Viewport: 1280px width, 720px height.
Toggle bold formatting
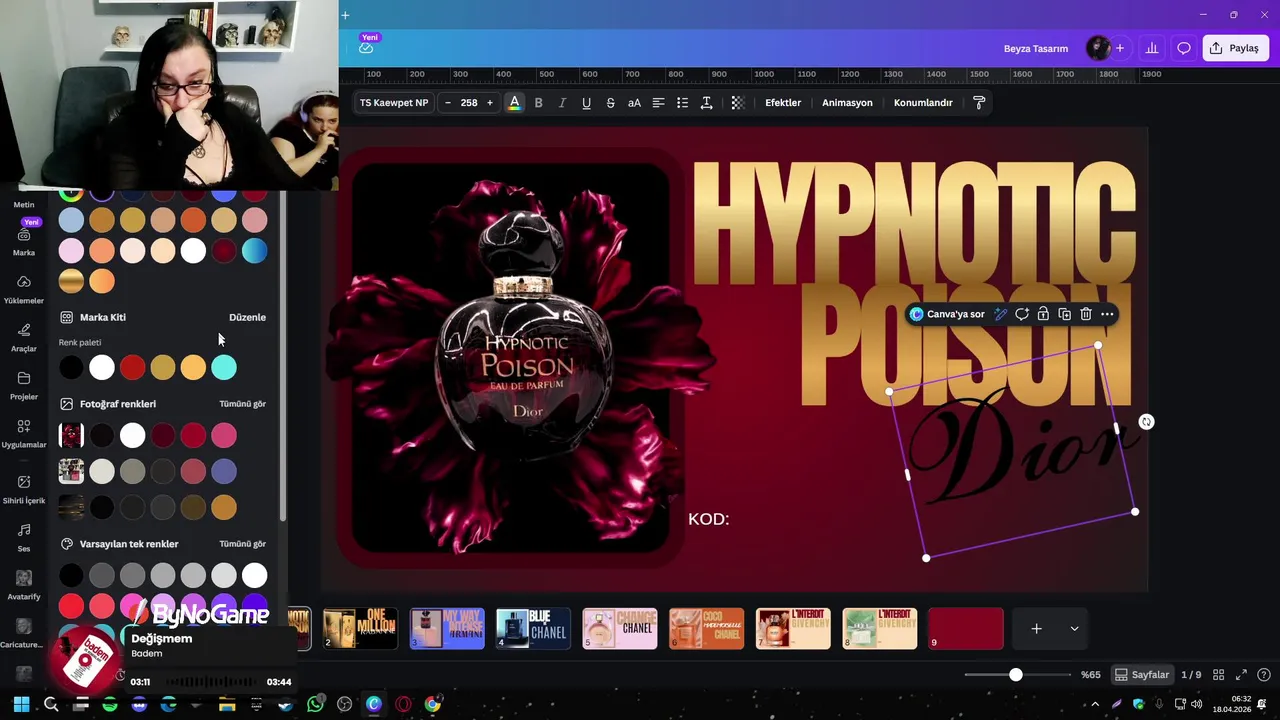[x=538, y=103]
